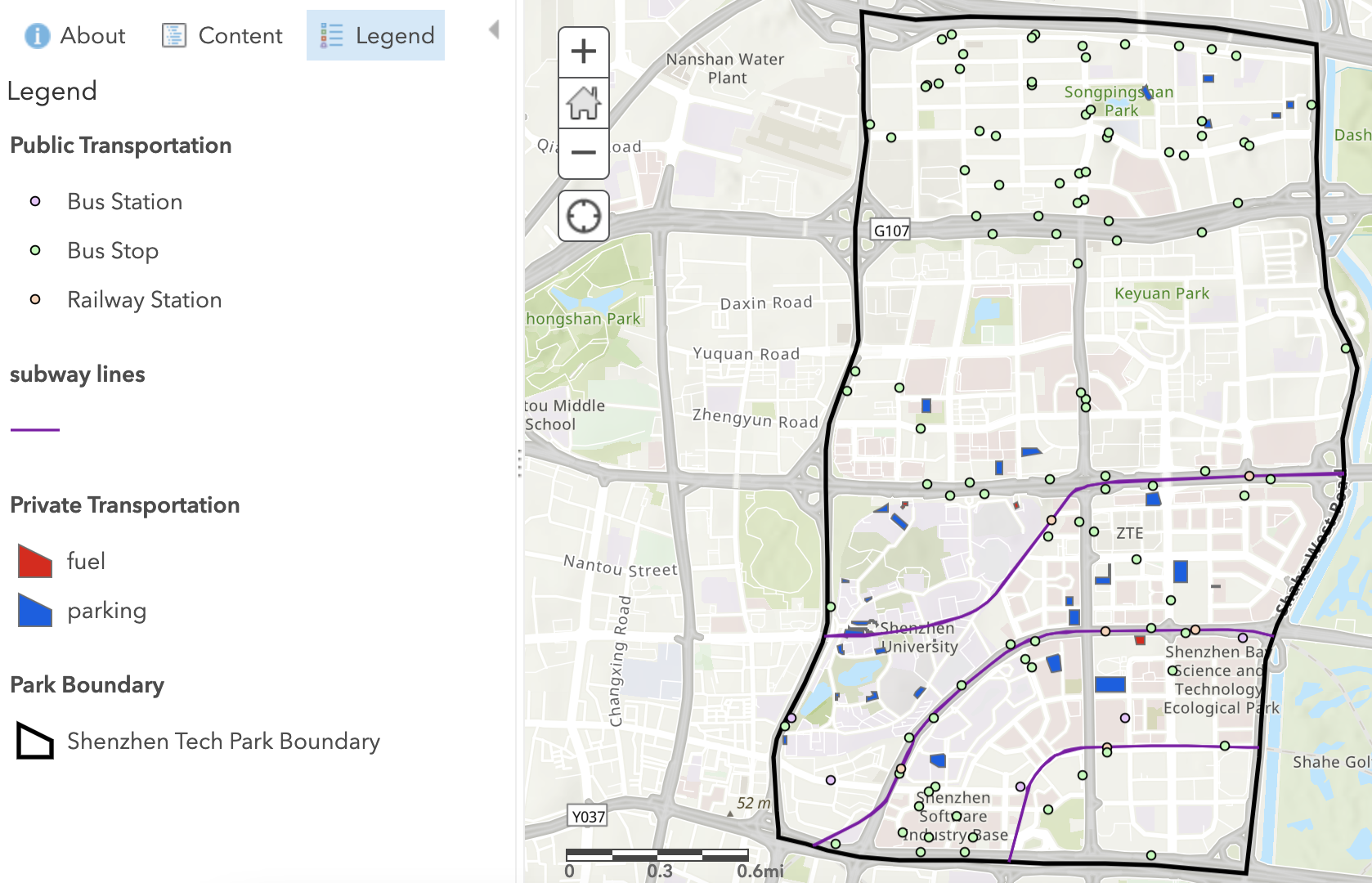Click the Bus Station legend marker

(x=35, y=202)
